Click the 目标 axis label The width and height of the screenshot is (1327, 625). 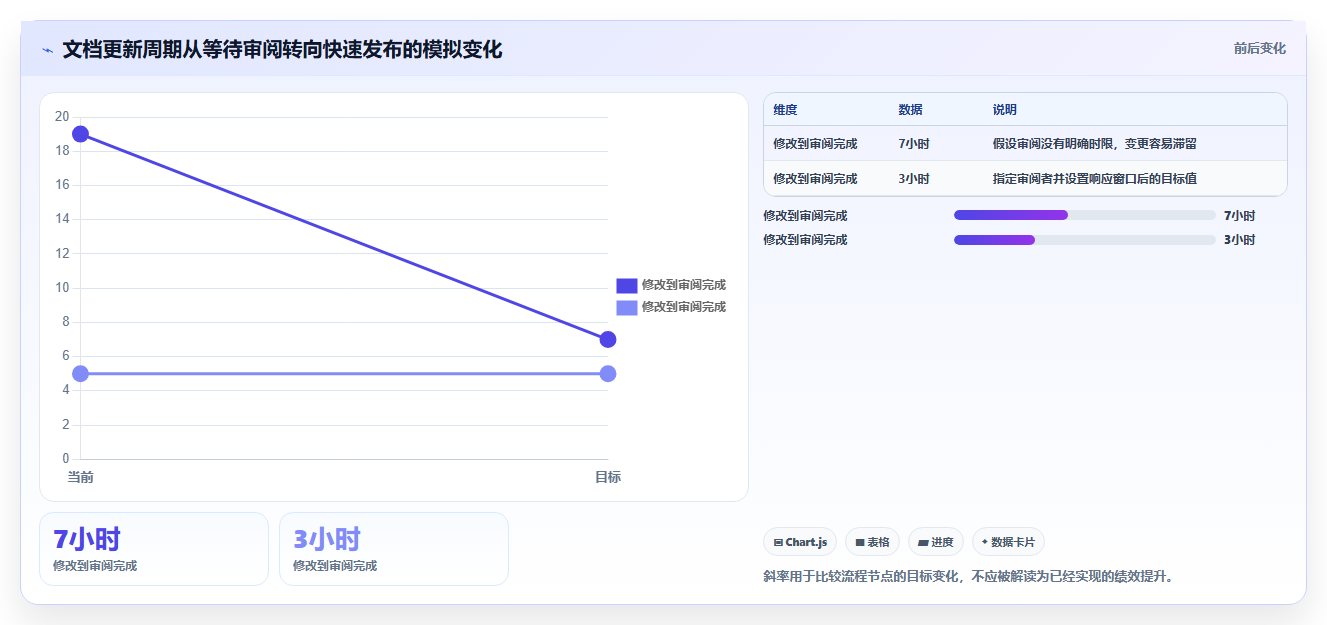(x=608, y=477)
